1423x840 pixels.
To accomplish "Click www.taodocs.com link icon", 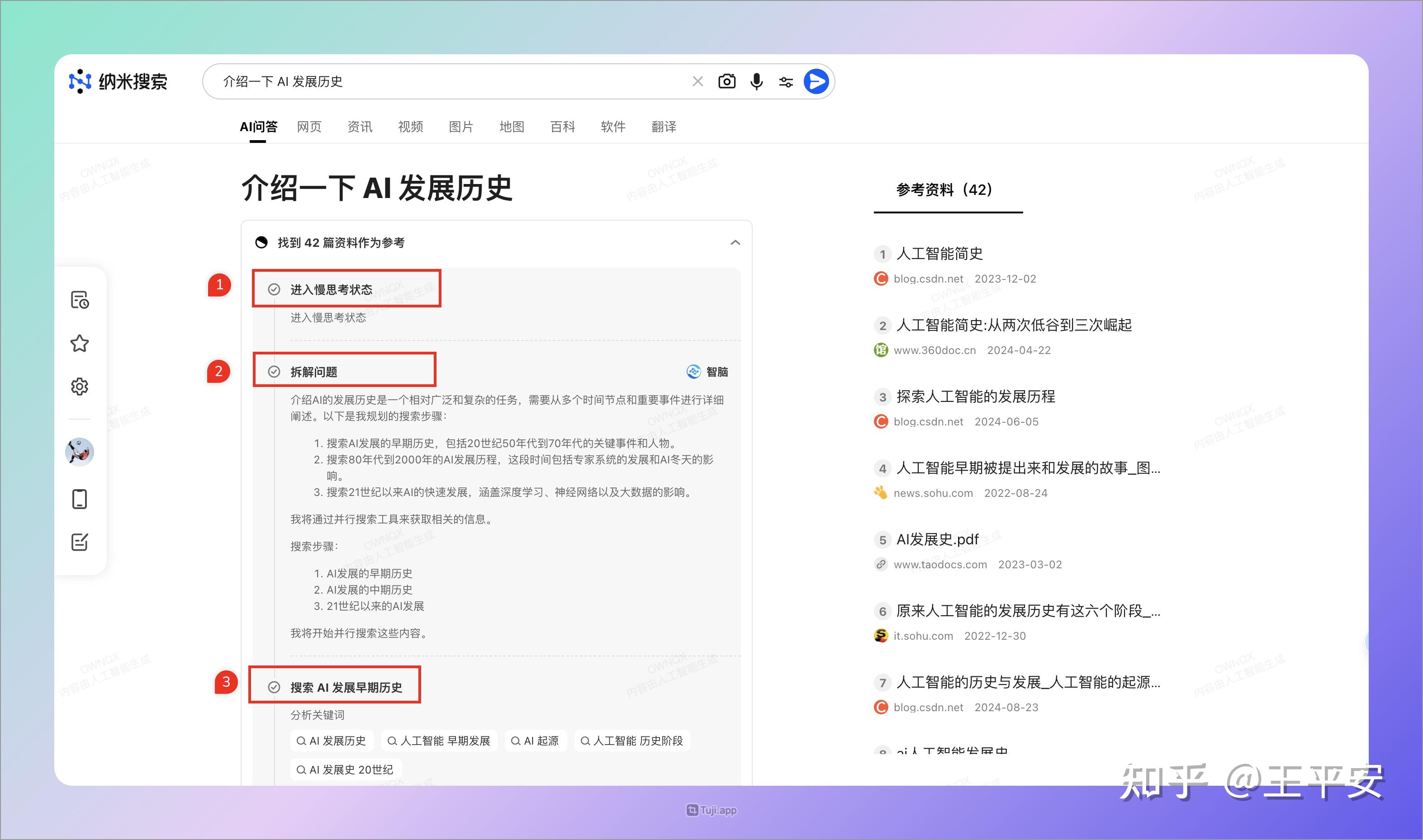I will click(x=881, y=564).
